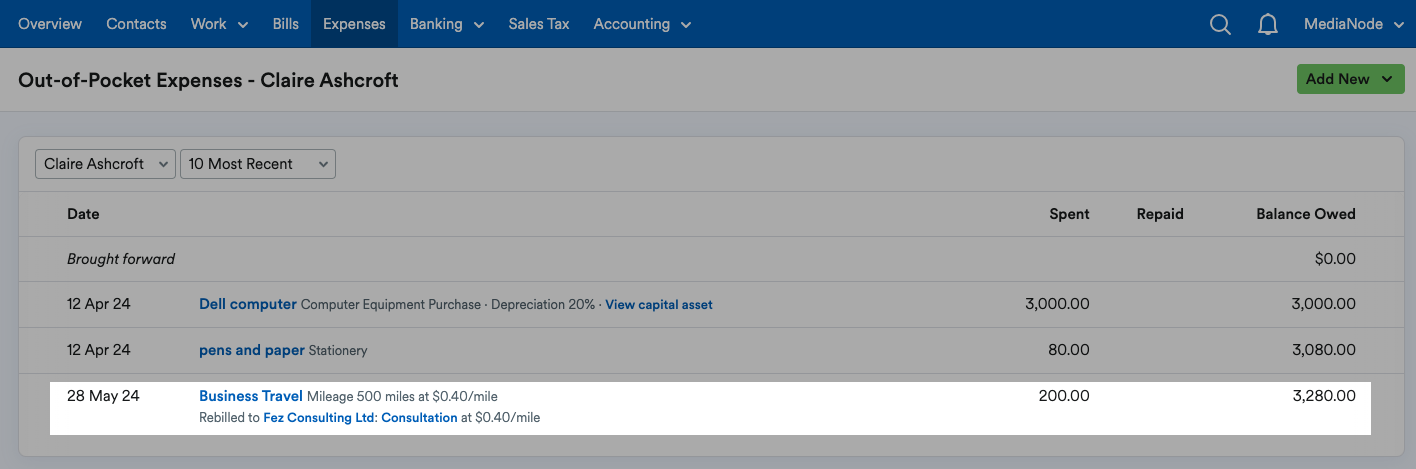Click the Spent column header
1416x469 pixels.
pyautogui.click(x=1069, y=214)
